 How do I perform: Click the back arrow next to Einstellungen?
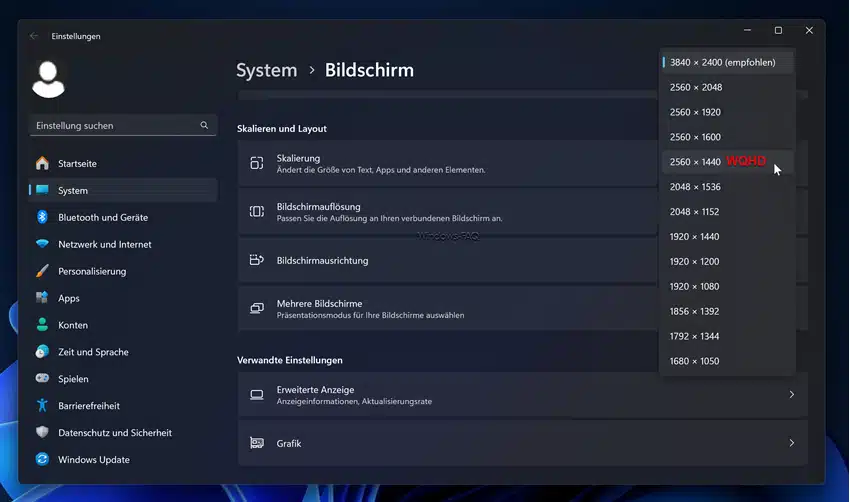tap(34, 36)
